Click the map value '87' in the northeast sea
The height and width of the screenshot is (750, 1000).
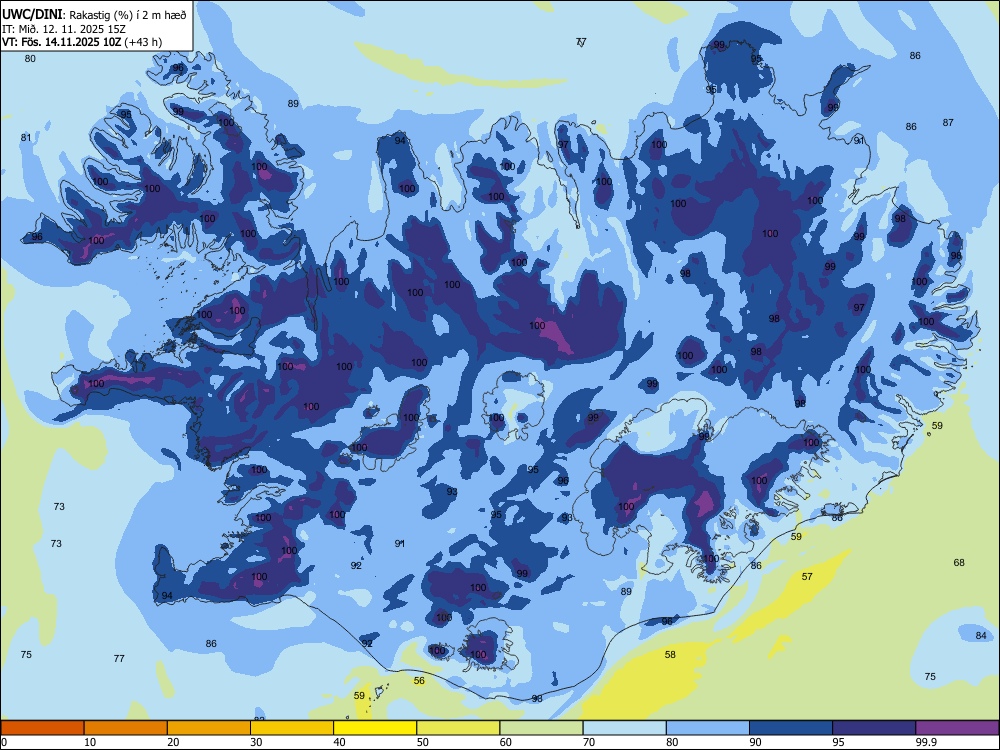tap(948, 122)
